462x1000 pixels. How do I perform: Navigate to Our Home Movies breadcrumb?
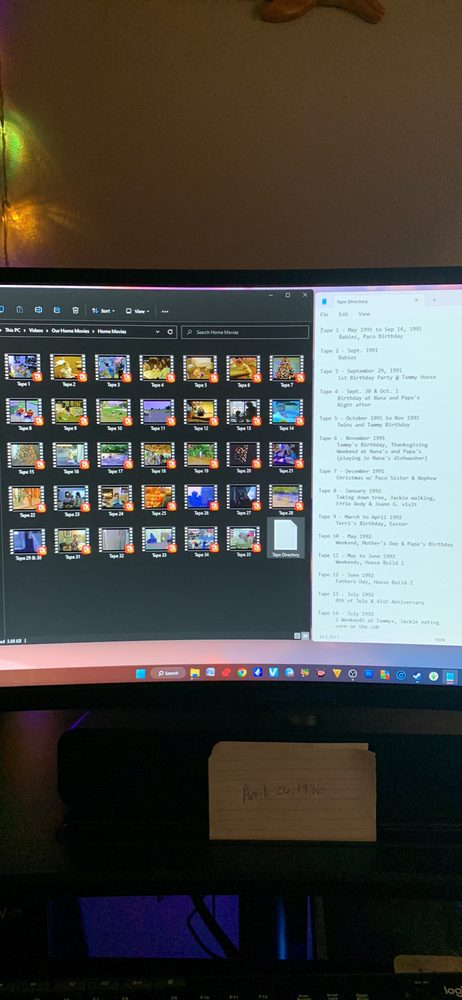coord(71,331)
